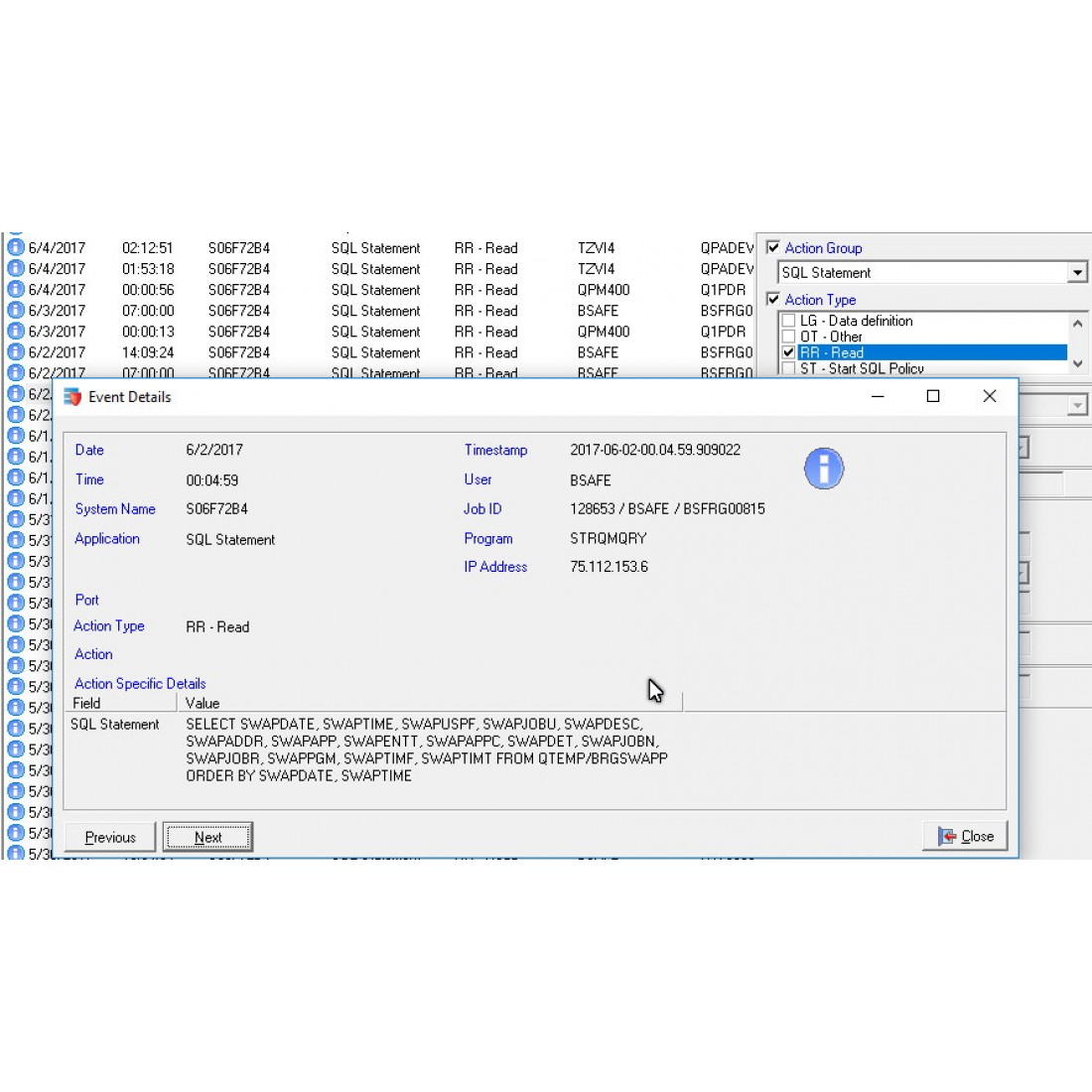This screenshot has width=1092, height=1092.
Task: Click the large blue information icon in Event Details
Action: point(823,469)
